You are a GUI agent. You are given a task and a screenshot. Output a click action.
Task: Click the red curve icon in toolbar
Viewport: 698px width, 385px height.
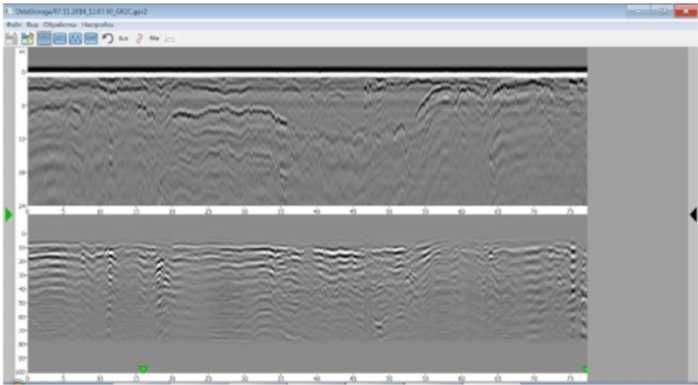click(139, 39)
